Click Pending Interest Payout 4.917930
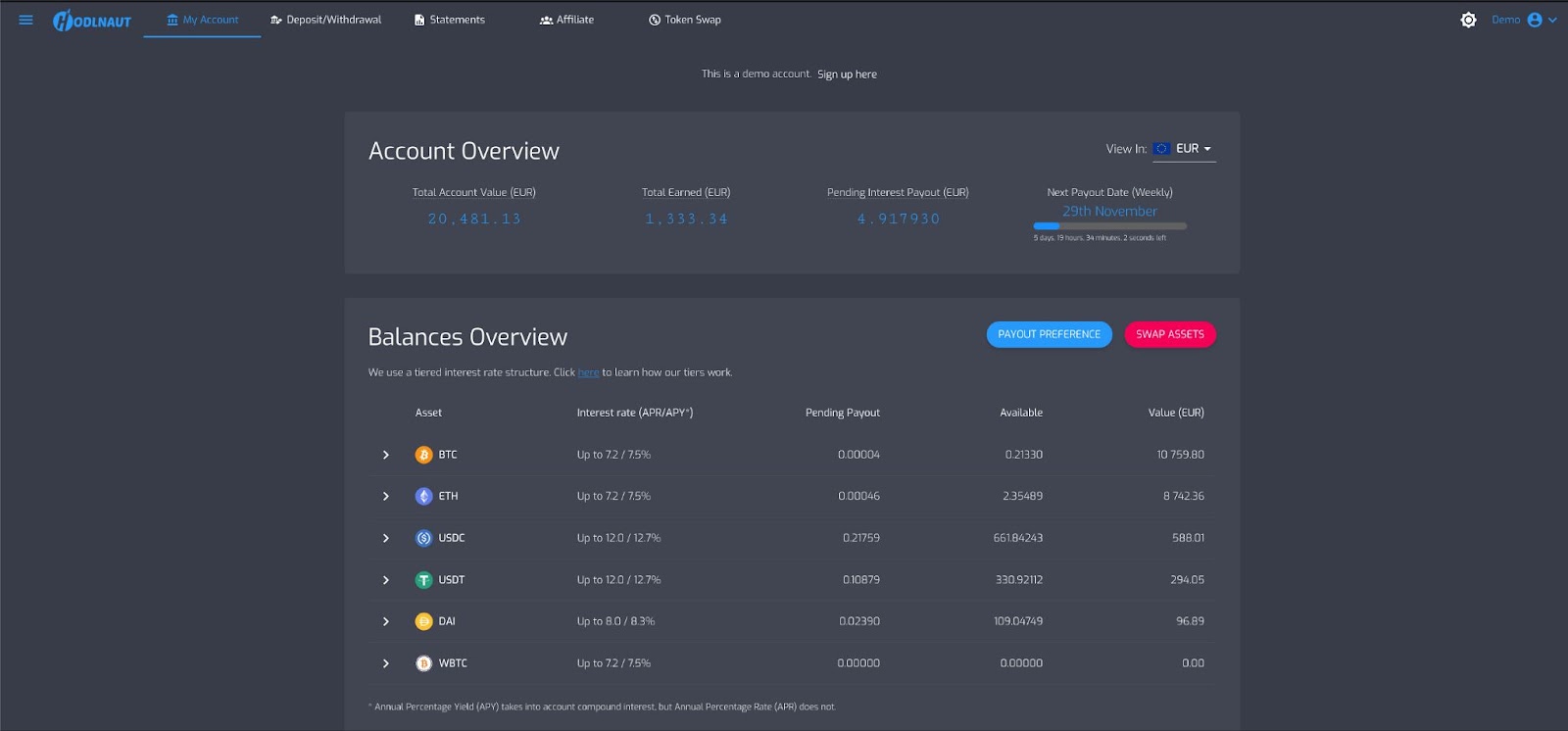The image size is (1568, 731). pyautogui.click(x=898, y=219)
